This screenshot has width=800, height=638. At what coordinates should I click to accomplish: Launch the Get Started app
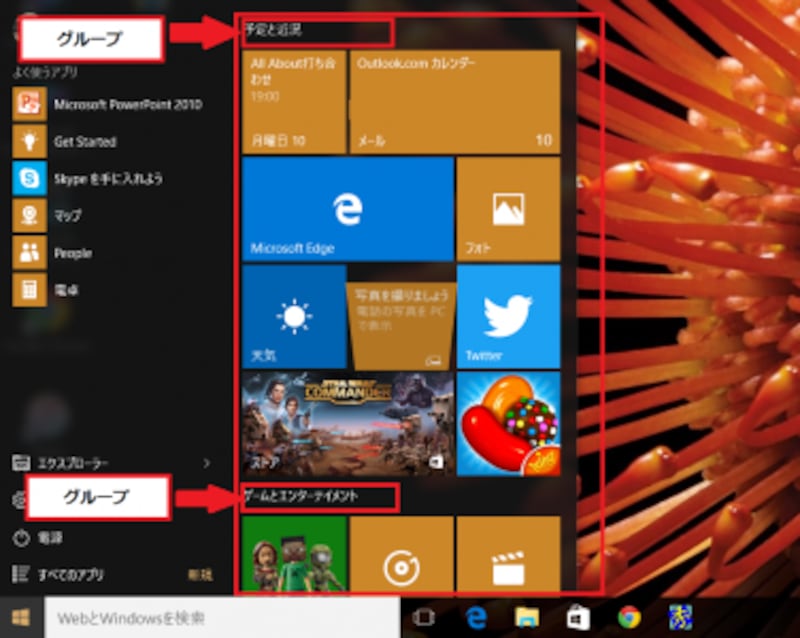click(x=65, y=141)
